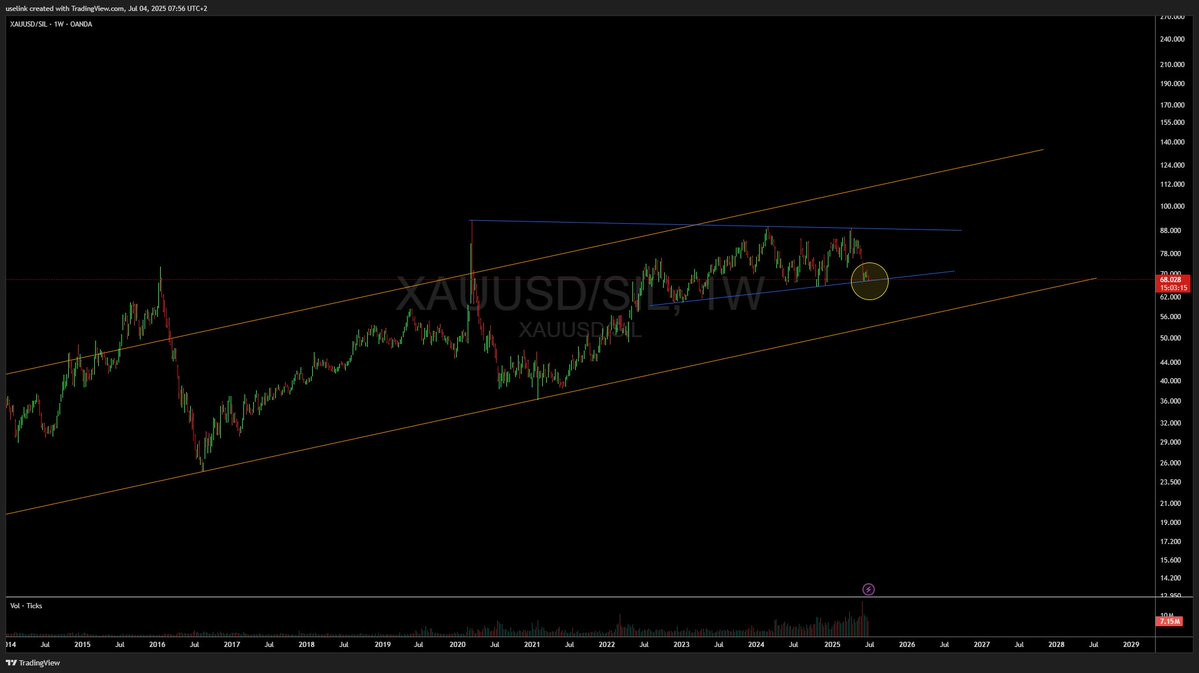Click the 2029 time axis label

1131,645
